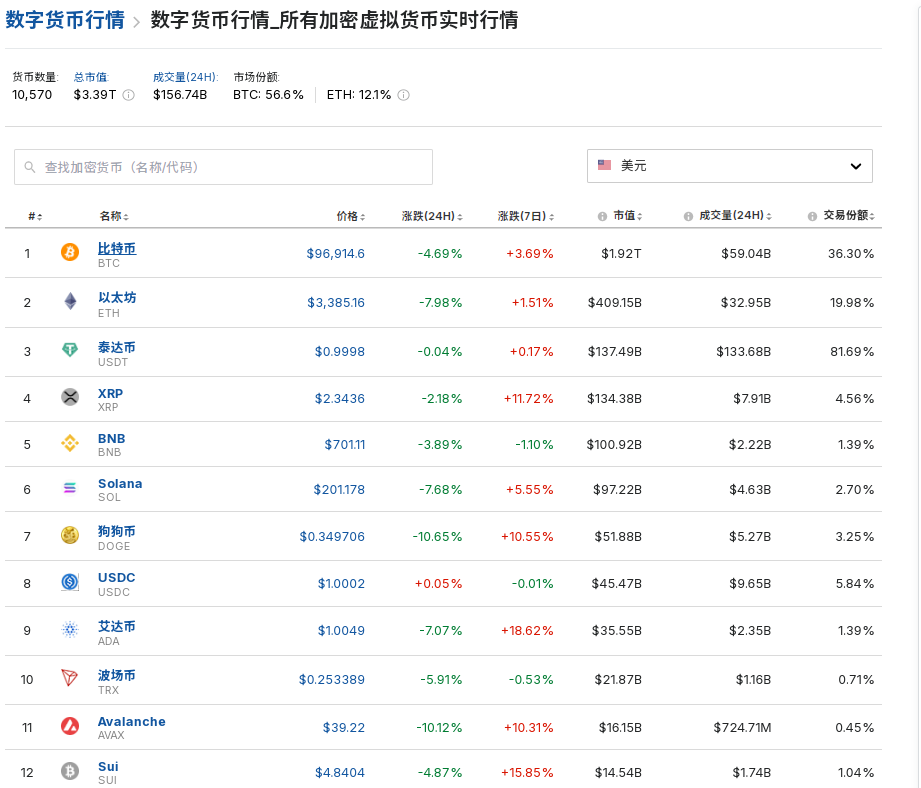Click the Sui coin icon
The width and height of the screenshot is (921, 788).
point(69,770)
